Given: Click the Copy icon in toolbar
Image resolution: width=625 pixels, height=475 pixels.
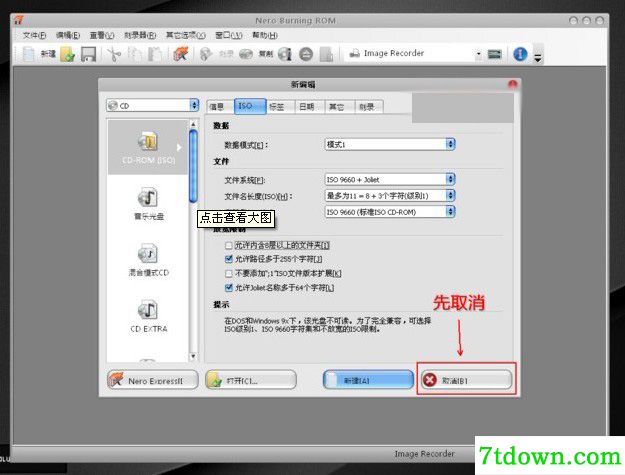Looking at the screenshot, I should click(x=135, y=54).
